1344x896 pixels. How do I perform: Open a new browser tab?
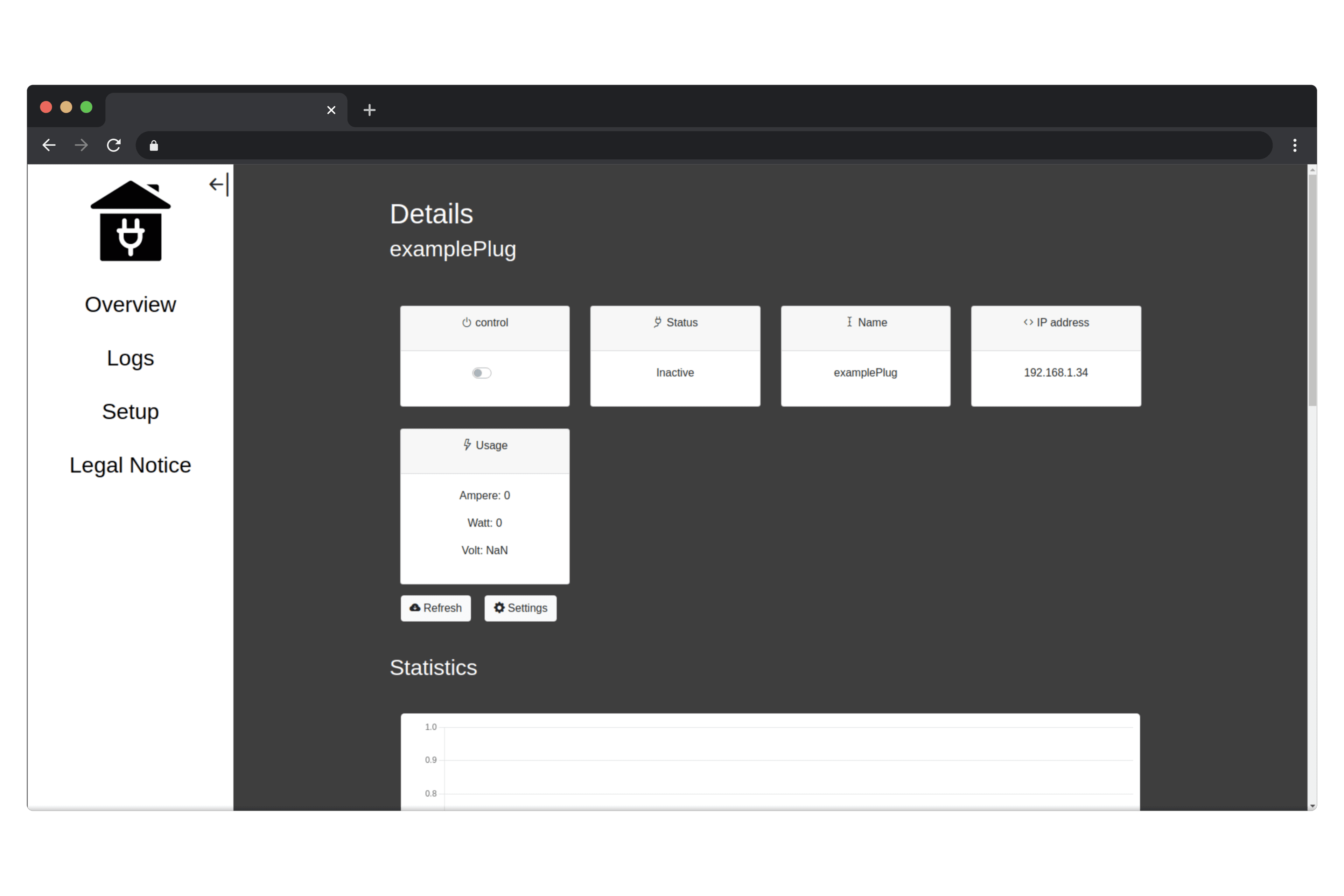tap(369, 110)
